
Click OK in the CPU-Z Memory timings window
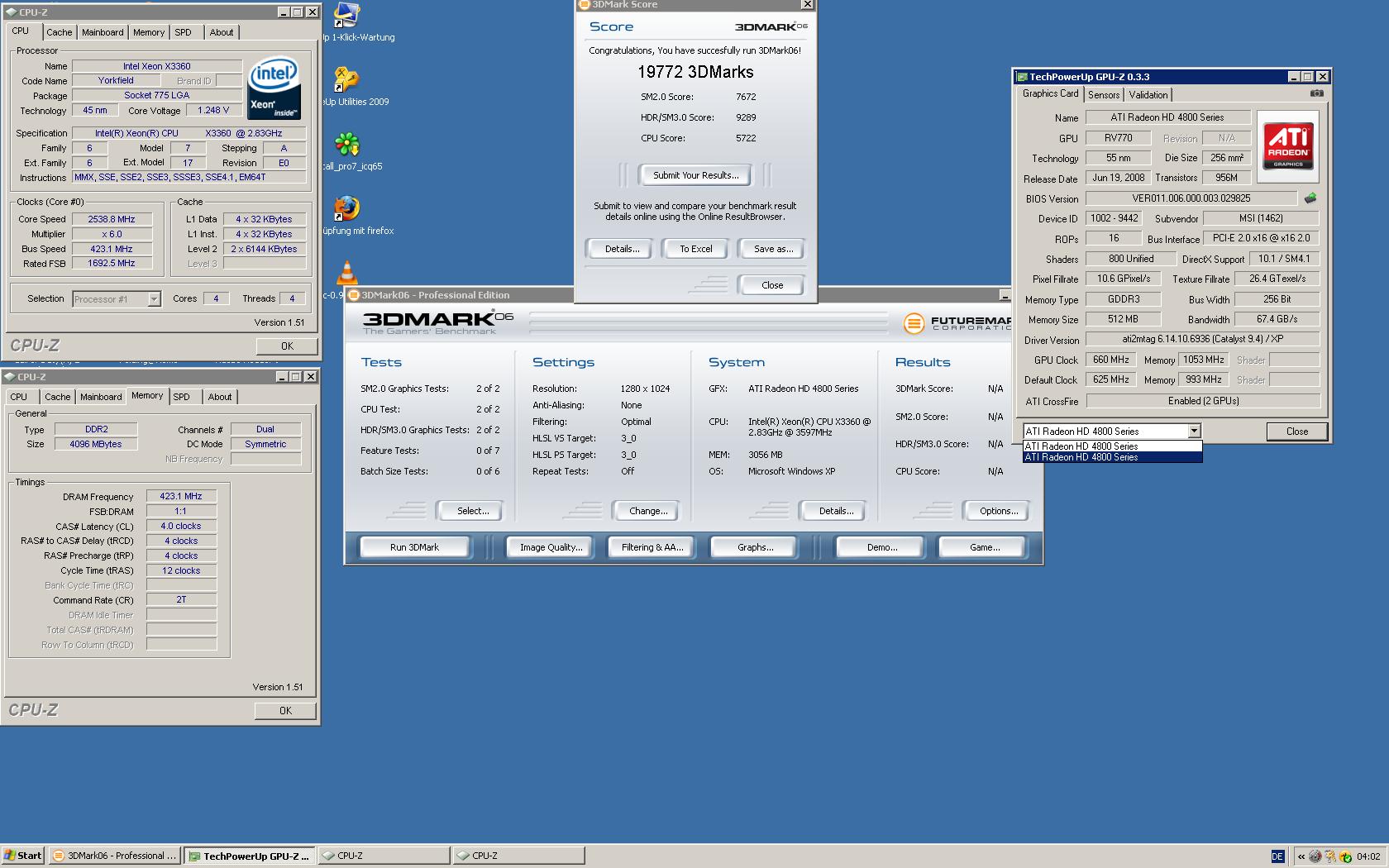click(x=285, y=711)
